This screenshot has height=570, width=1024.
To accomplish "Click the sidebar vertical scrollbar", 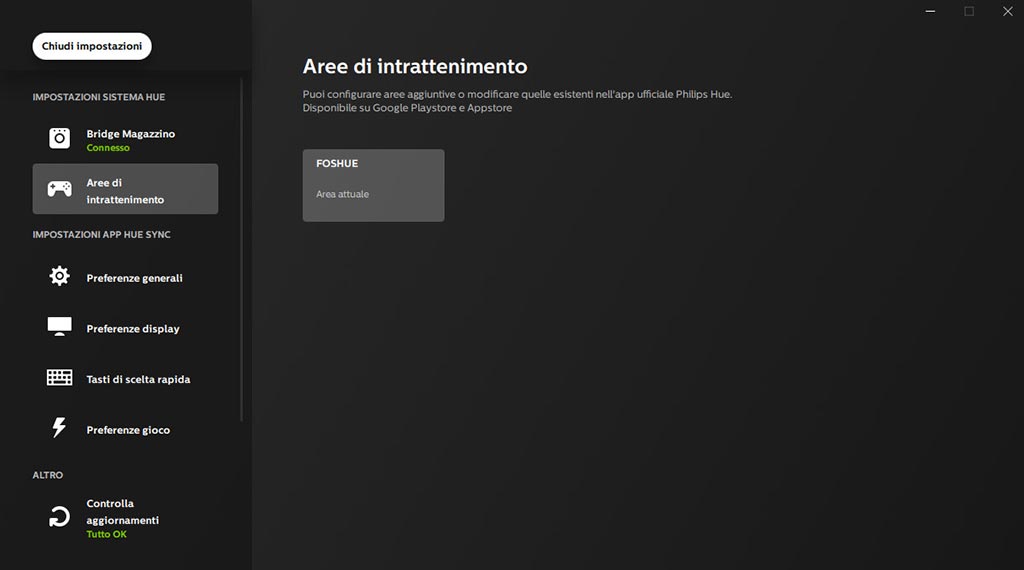I will coord(242,250).
